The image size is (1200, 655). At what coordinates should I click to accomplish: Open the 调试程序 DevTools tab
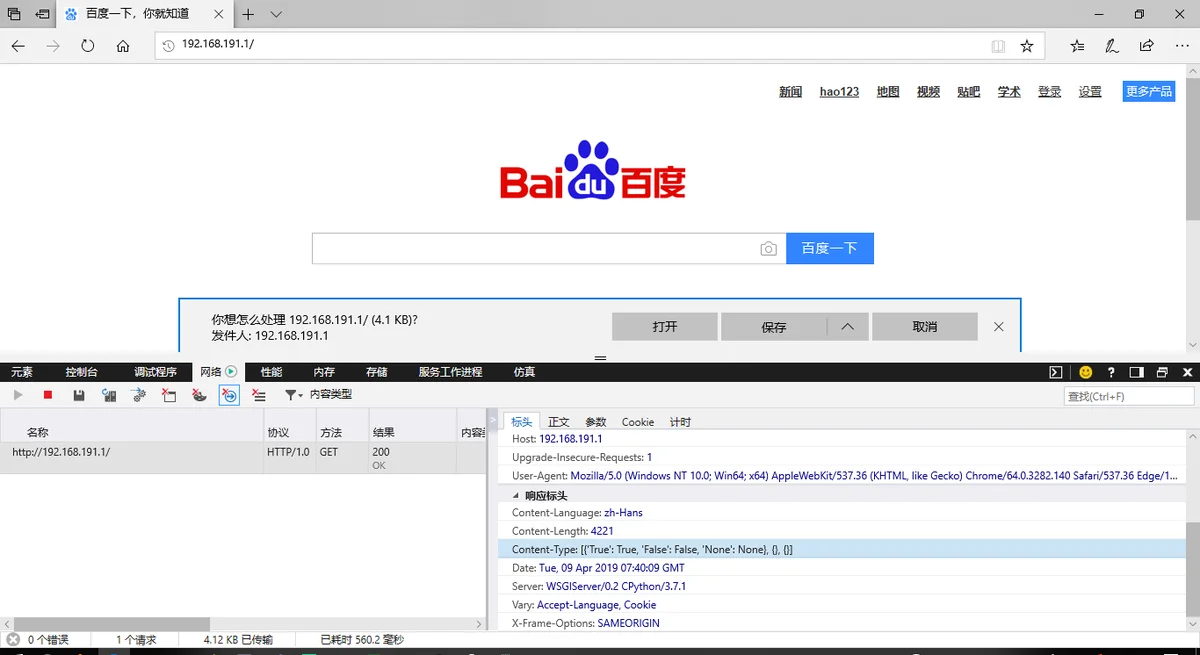pos(155,372)
